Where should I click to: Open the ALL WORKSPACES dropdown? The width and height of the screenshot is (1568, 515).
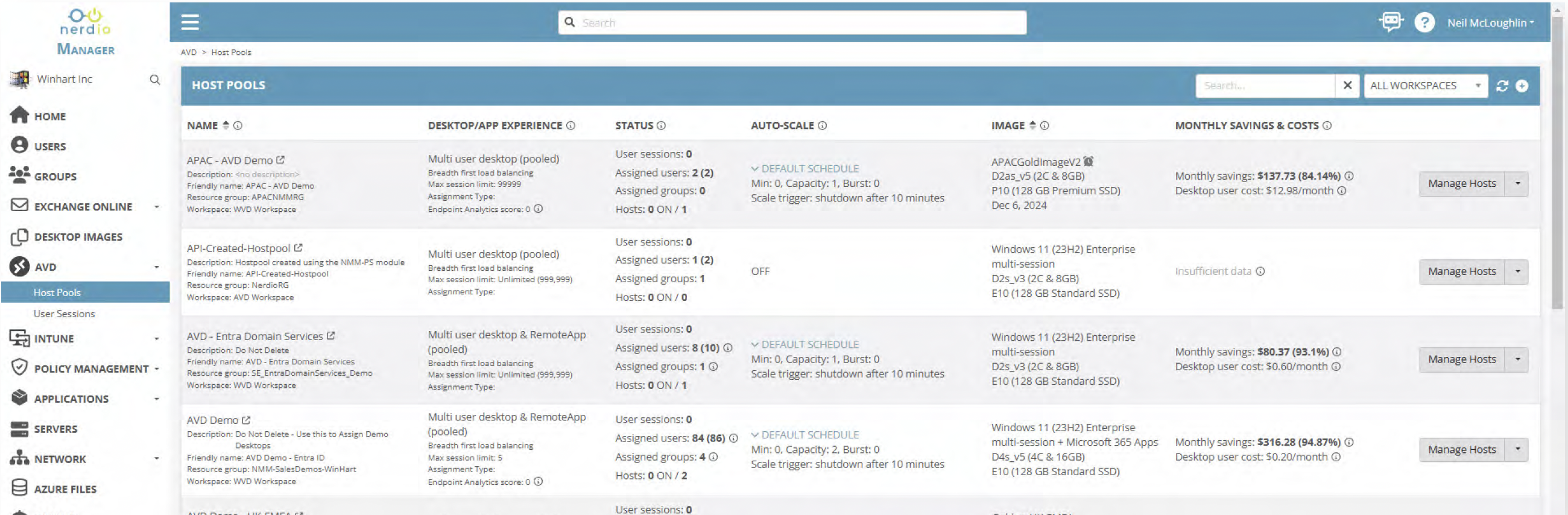click(x=1426, y=86)
